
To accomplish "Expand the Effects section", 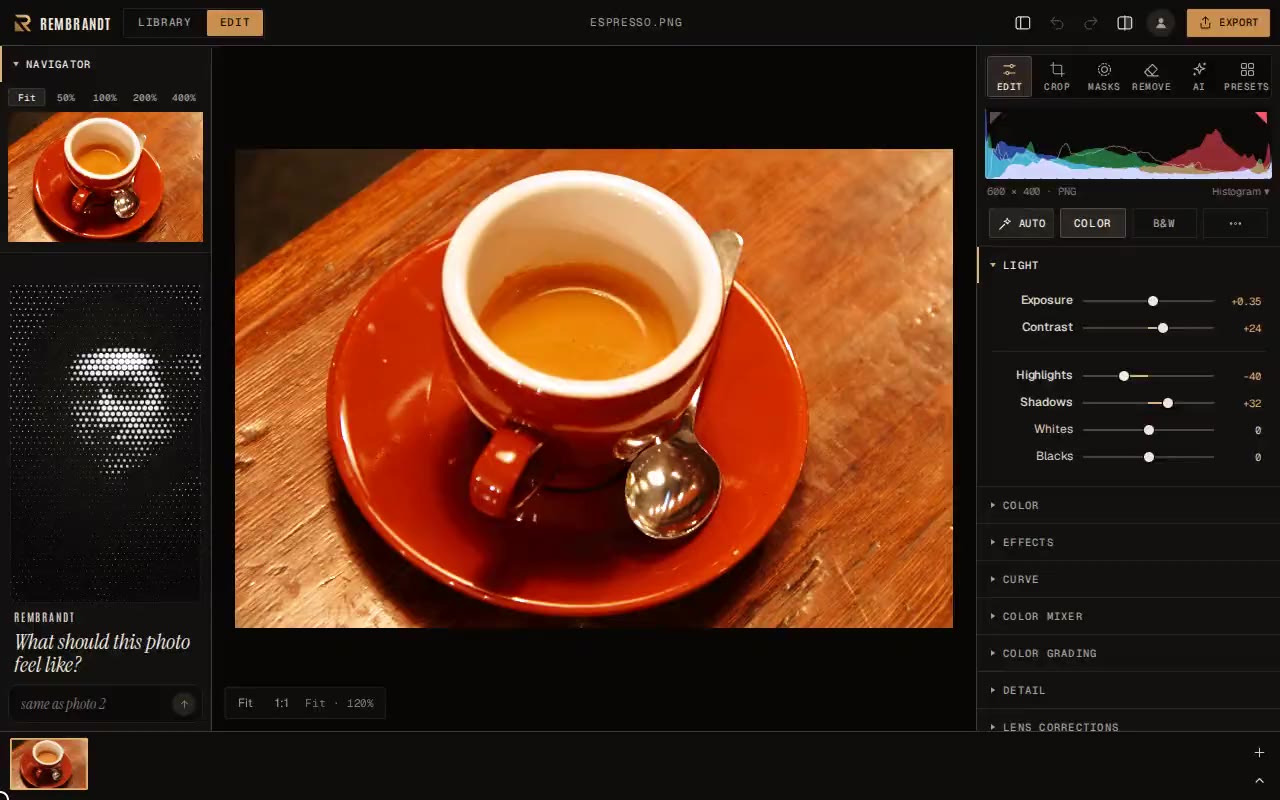I will coord(1128,542).
